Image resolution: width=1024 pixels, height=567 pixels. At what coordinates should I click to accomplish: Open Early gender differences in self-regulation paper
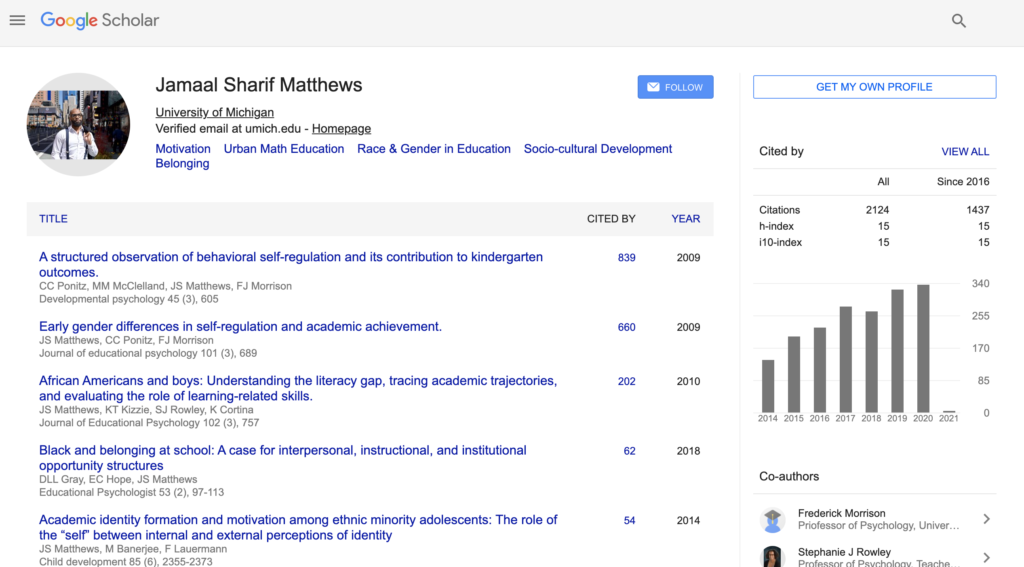pos(240,326)
